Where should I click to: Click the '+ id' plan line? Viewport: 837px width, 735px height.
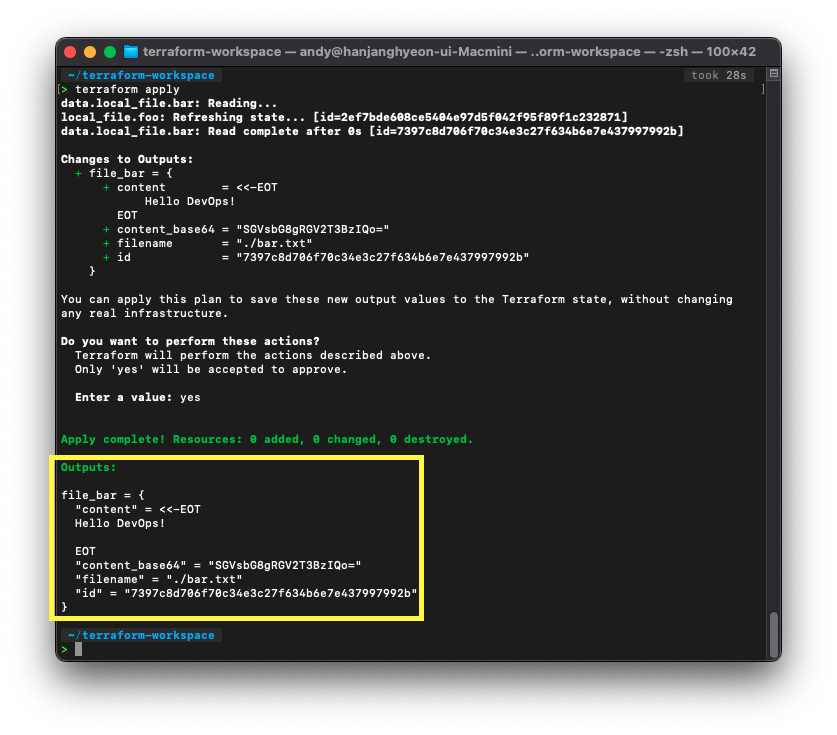(316, 257)
